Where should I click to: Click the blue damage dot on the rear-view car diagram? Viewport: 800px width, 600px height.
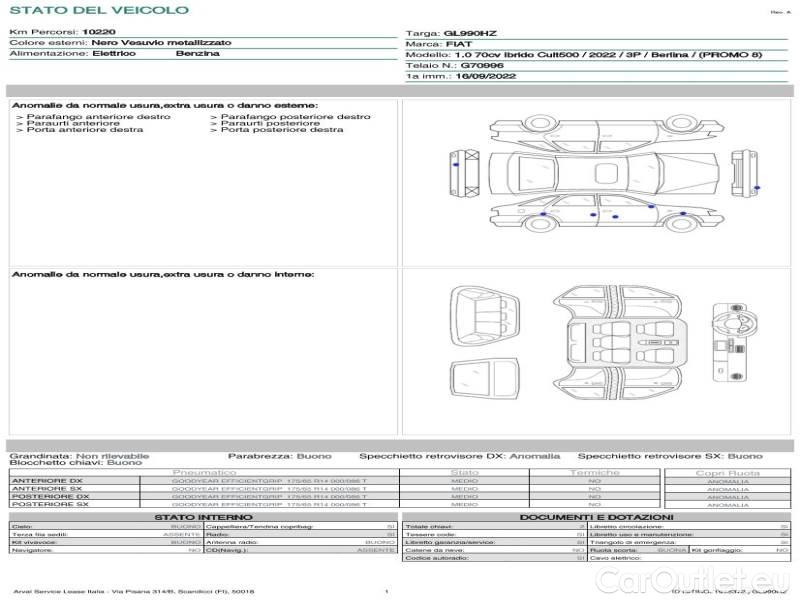[x=756, y=187]
